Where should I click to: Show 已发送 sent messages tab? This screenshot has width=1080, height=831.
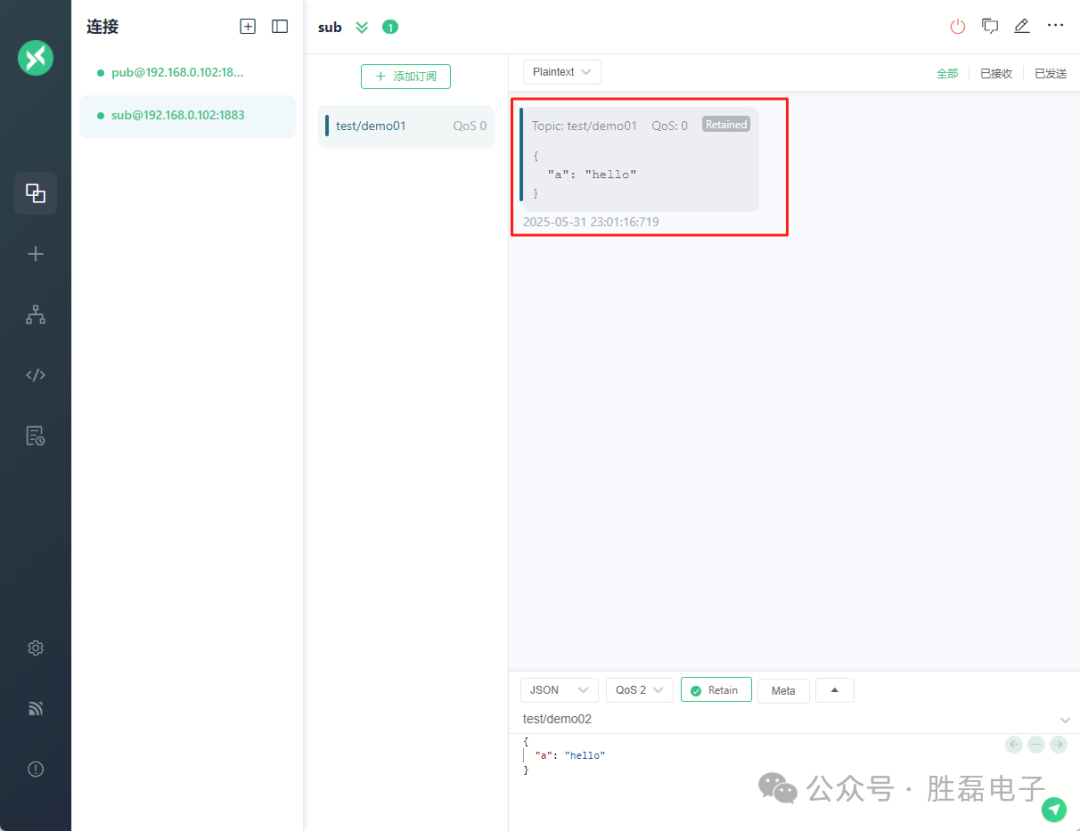1050,74
